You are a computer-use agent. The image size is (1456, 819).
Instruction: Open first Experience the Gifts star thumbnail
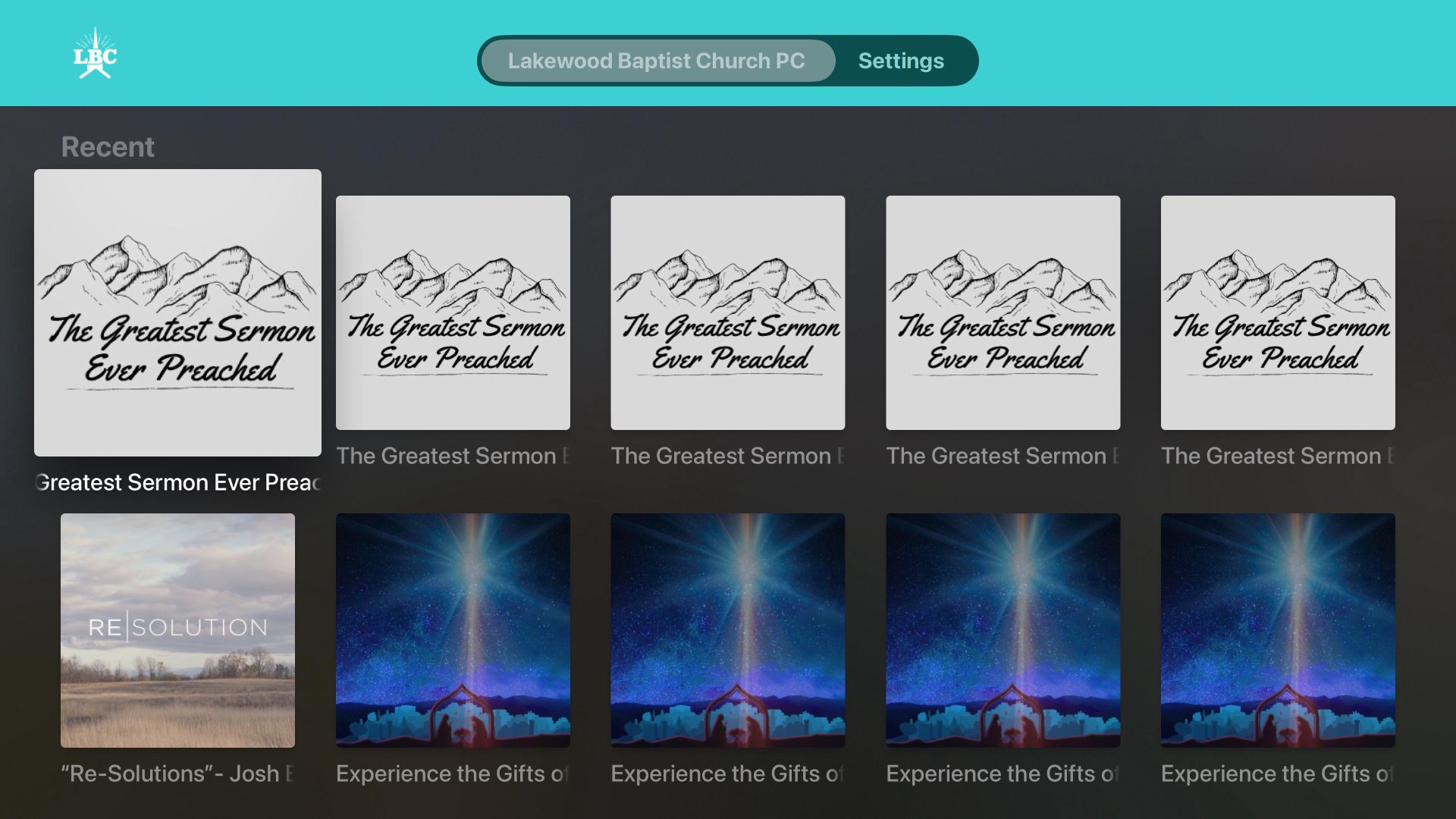[x=453, y=630]
